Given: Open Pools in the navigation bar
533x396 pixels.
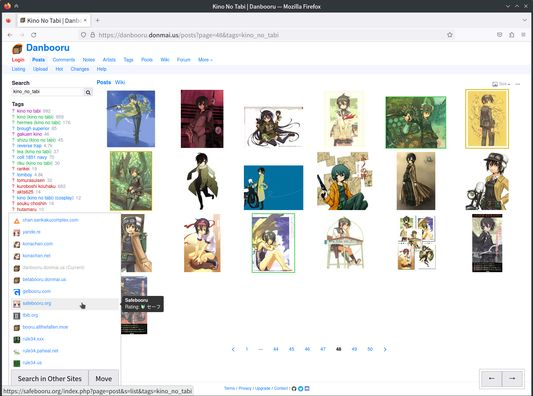Looking at the screenshot, I should [147, 59].
